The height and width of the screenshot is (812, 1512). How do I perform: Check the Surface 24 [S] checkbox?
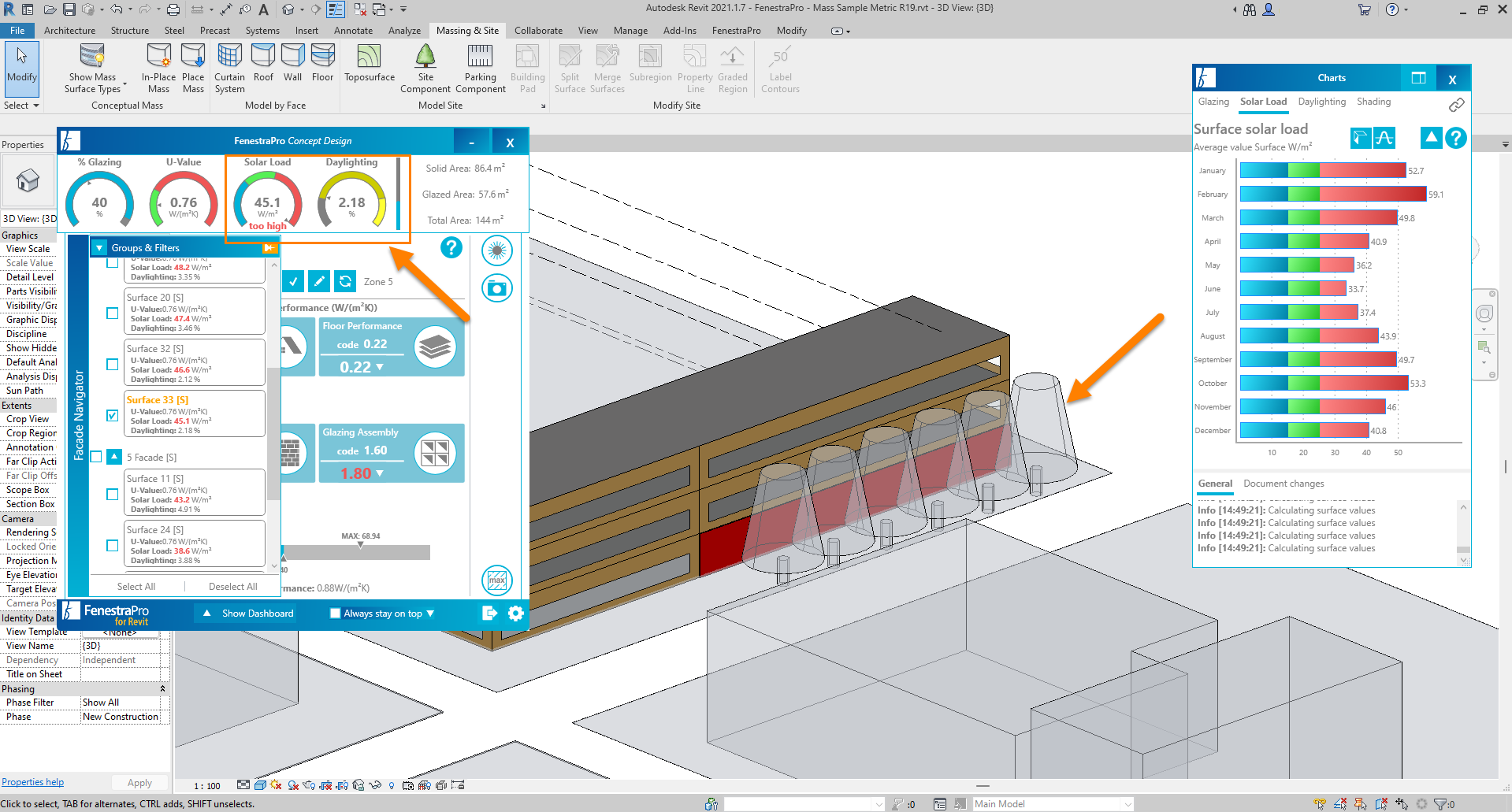[x=113, y=545]
